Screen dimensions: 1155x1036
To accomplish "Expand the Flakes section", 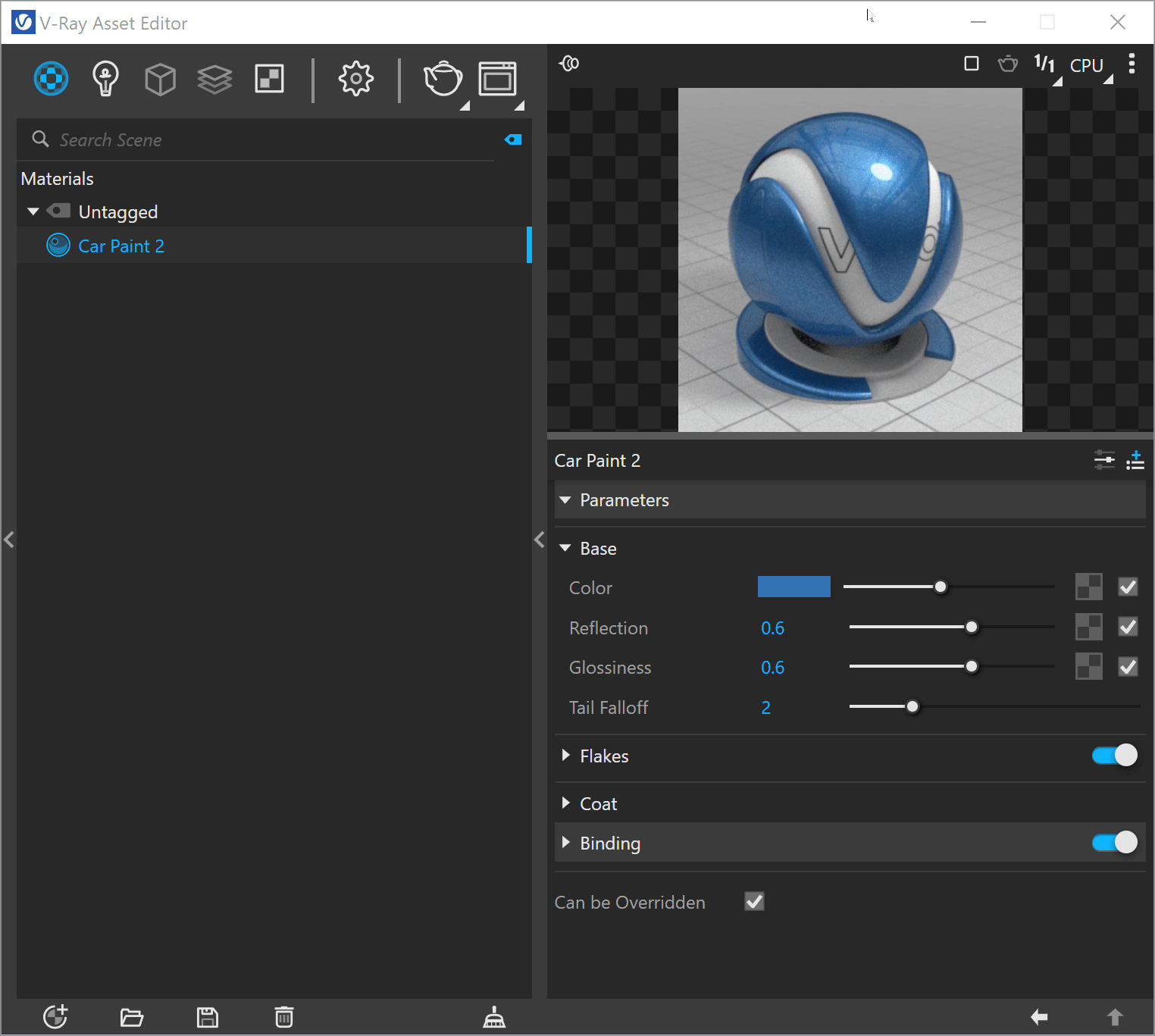I will coord(566,756).
